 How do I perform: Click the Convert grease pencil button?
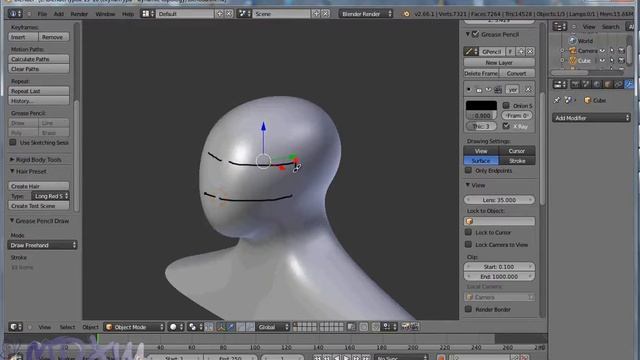(x=517, y=73)
